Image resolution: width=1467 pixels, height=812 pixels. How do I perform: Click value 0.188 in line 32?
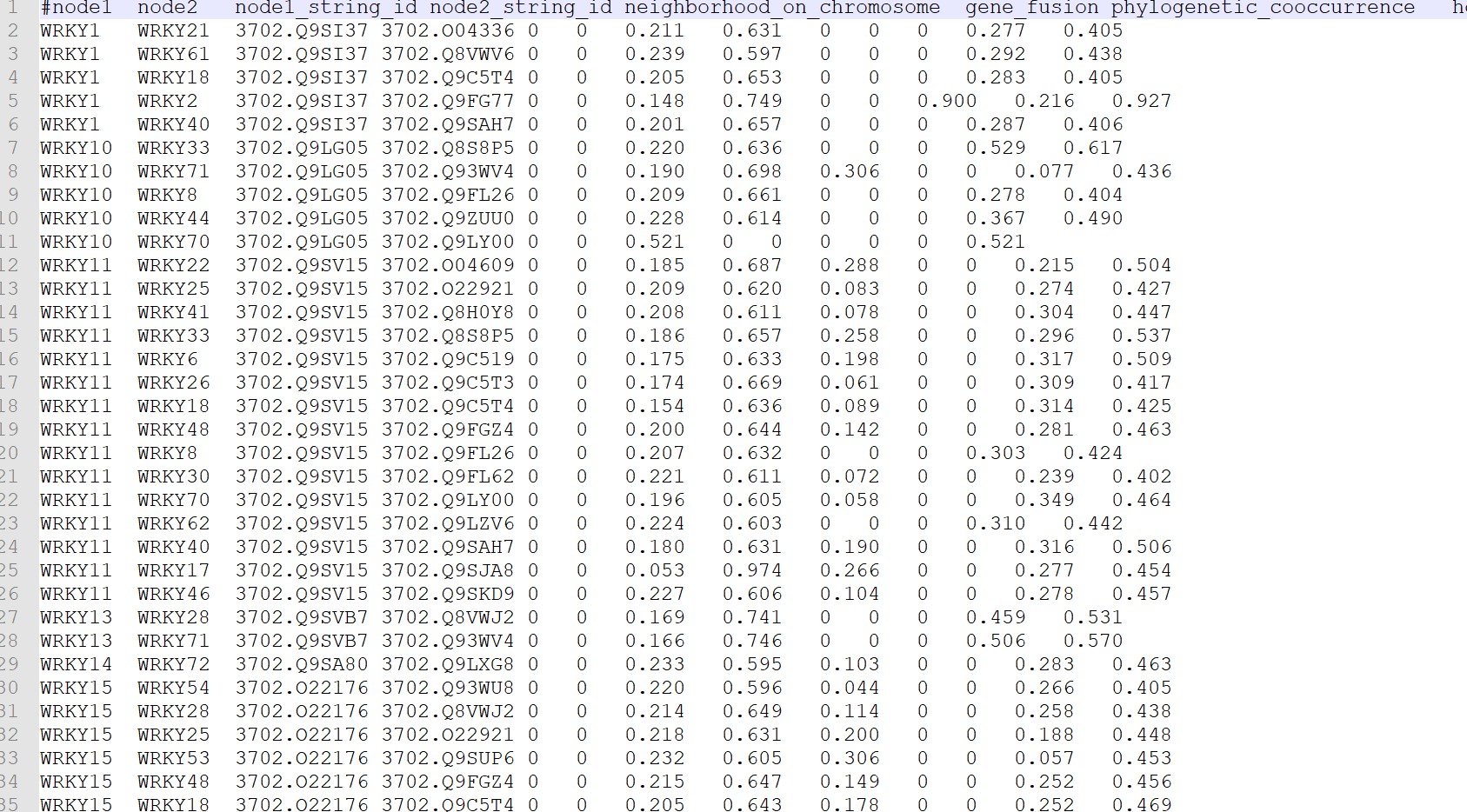1044,735
